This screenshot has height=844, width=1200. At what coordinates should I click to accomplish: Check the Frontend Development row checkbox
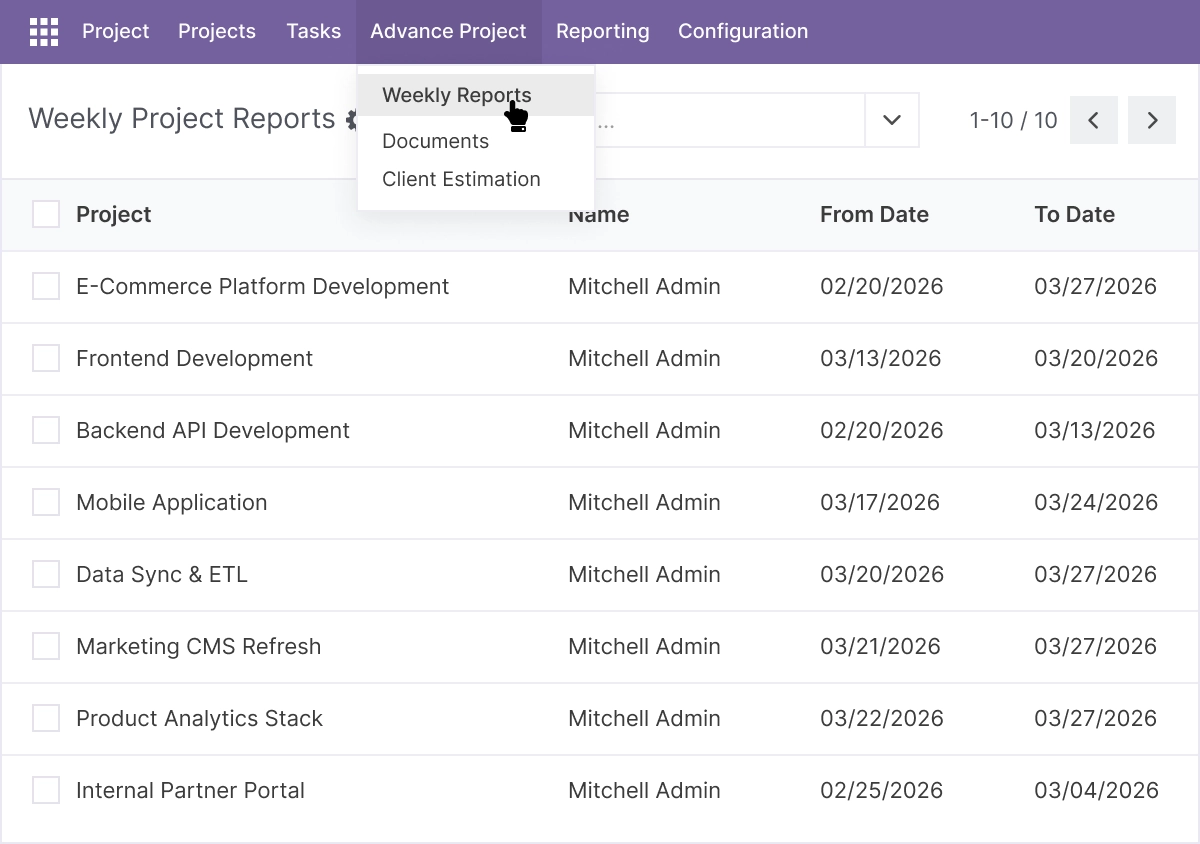click(x=46, y=358)
